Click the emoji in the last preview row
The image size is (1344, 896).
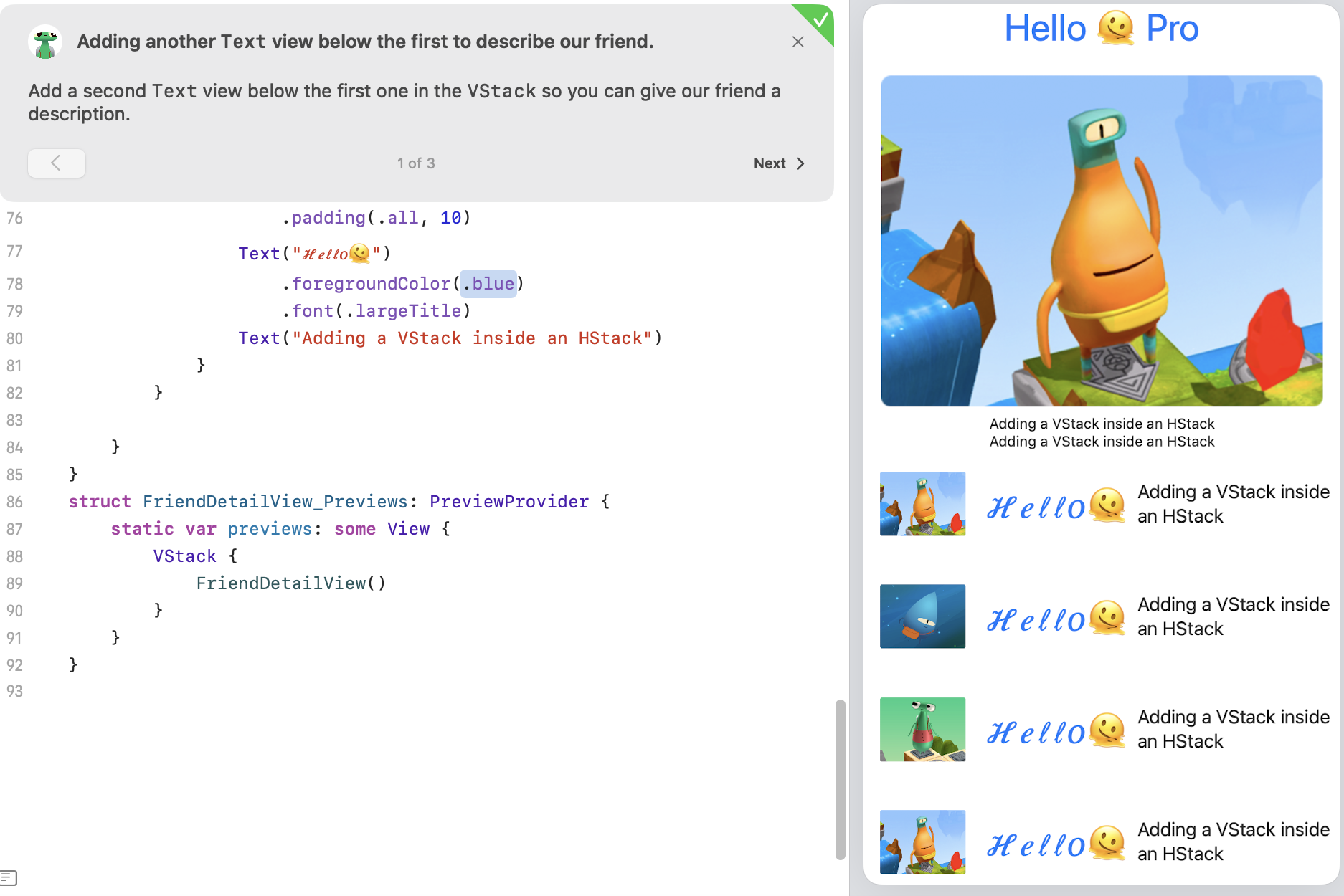[1107, 843]
